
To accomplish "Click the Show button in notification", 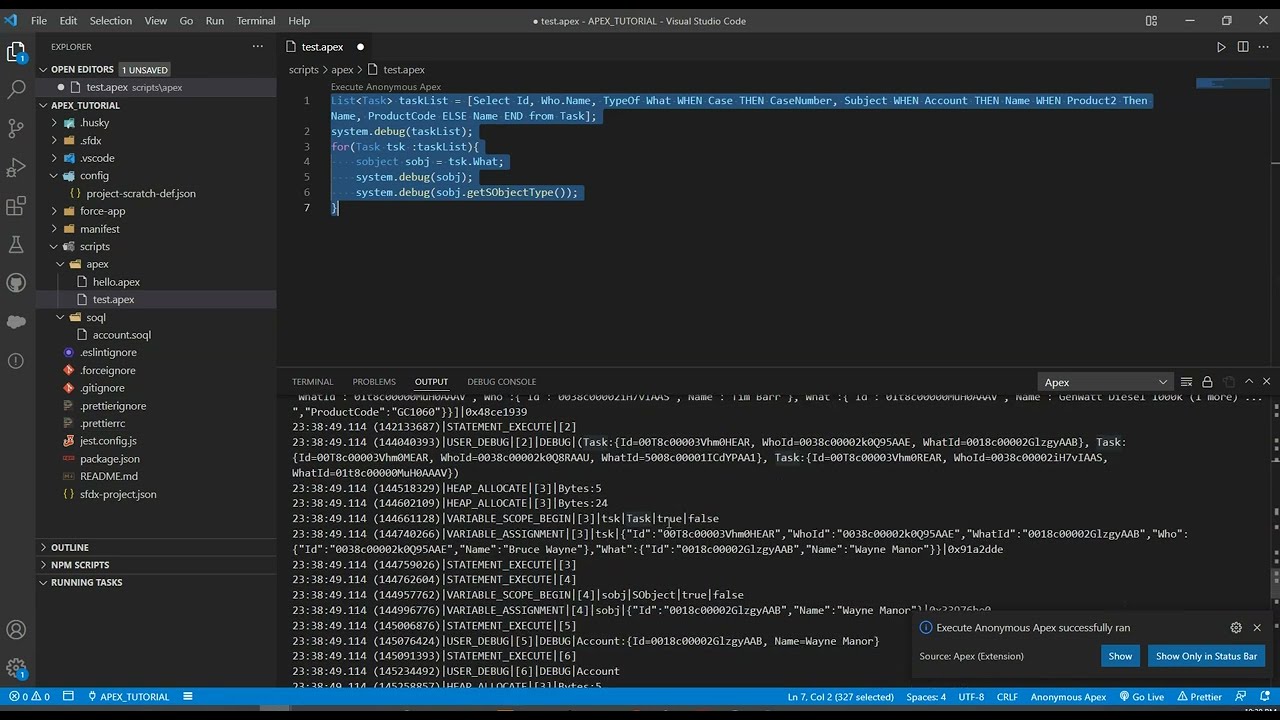I will 1120,656.
